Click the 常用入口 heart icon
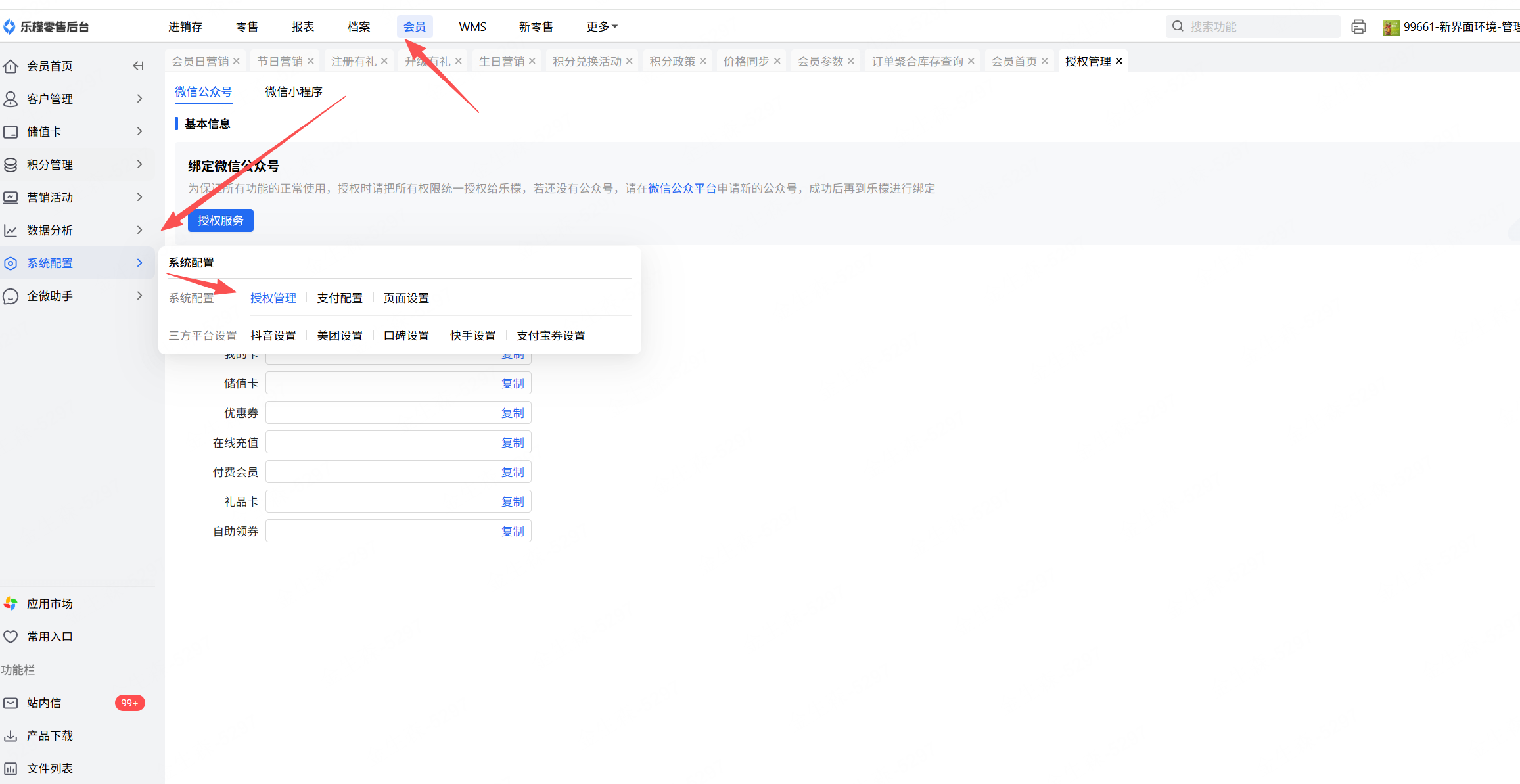Screen dimensions: 1520x784 11,636
